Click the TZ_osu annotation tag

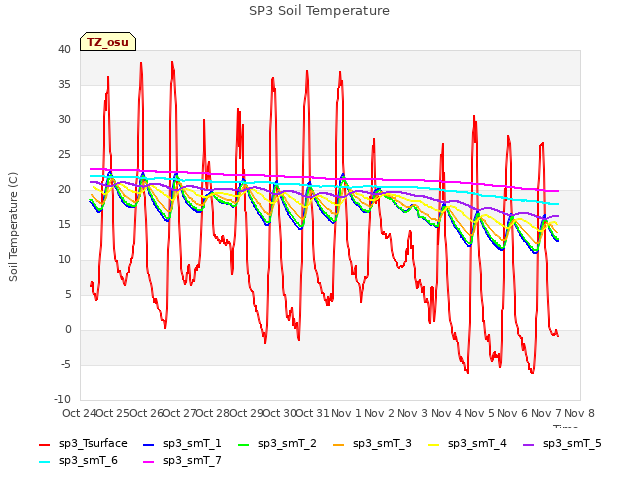click(x=108, y=42)
